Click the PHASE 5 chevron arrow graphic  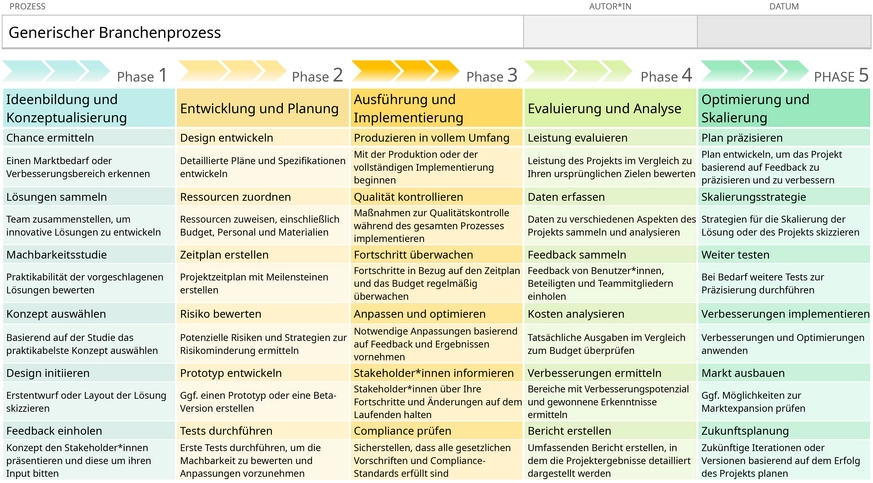(754, 71)
